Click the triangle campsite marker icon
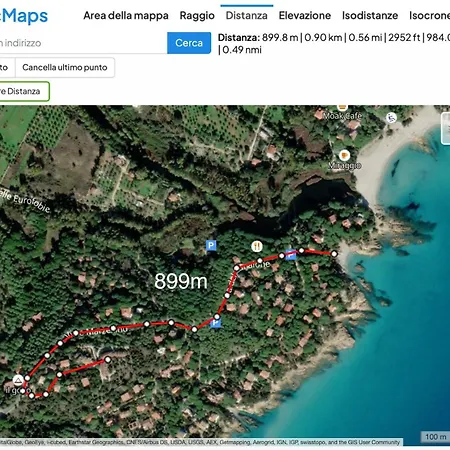 [18, 380]
